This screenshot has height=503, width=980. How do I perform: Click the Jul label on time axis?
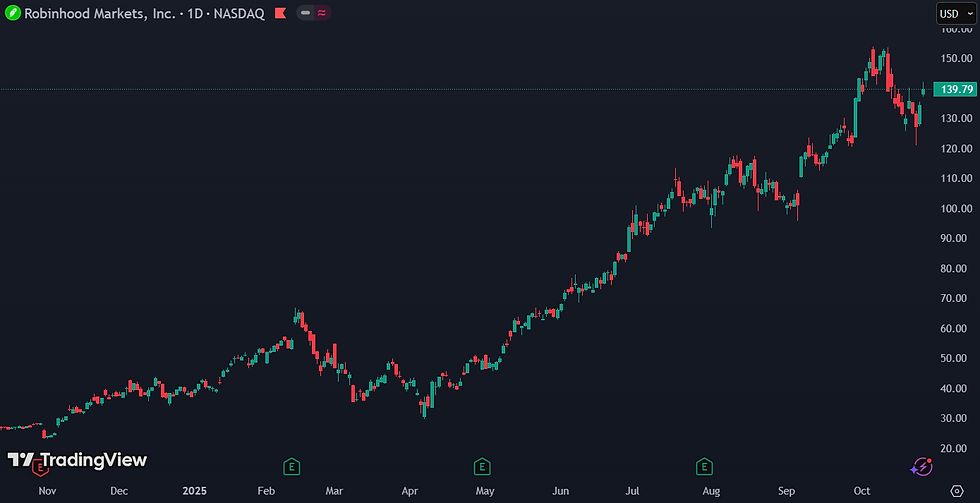pyautogui.click(x=632, y=491)
